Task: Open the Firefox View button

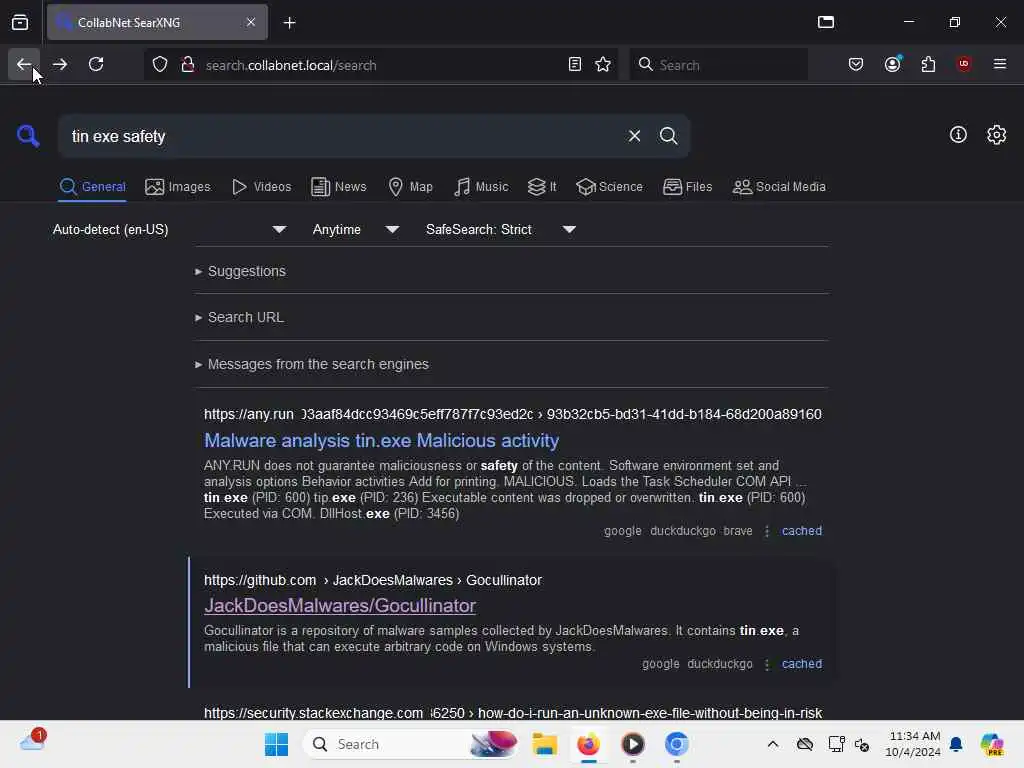Action: pyautogui.click(x=20, y=23)
